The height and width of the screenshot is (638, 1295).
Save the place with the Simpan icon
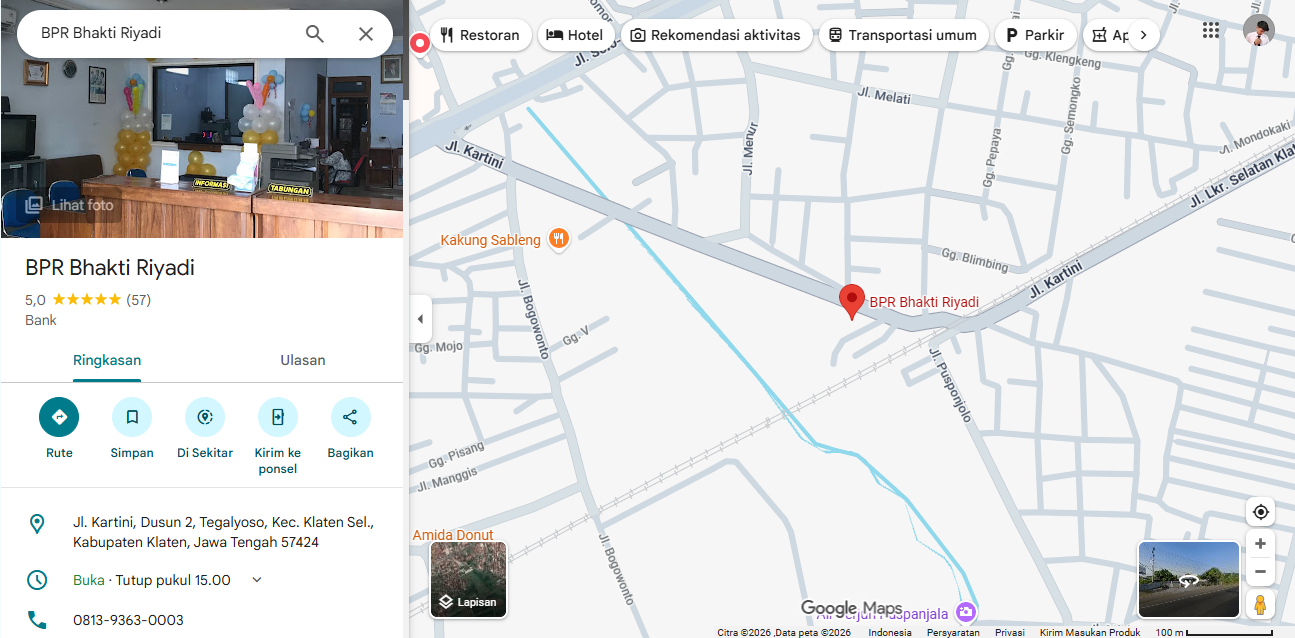[132, 417]
